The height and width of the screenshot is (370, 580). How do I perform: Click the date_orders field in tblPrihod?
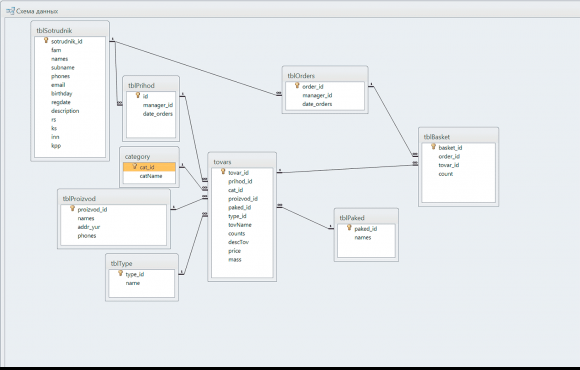[158, 114]
